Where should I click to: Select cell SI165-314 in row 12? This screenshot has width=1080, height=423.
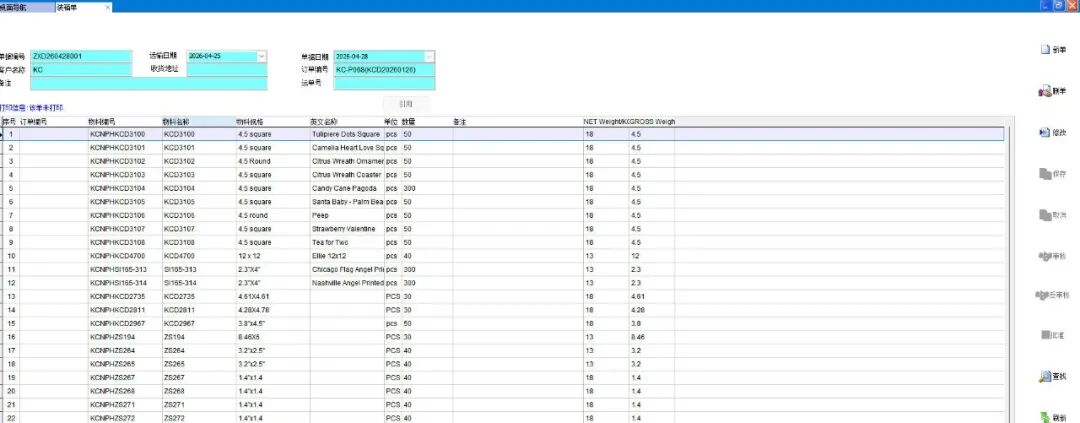pyautogui.click(x=198, y=283)
